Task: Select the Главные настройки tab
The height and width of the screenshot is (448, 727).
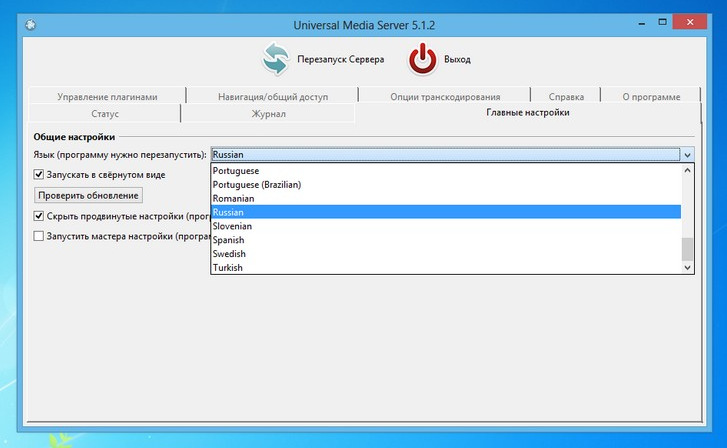Action: (x=528, y=113)
